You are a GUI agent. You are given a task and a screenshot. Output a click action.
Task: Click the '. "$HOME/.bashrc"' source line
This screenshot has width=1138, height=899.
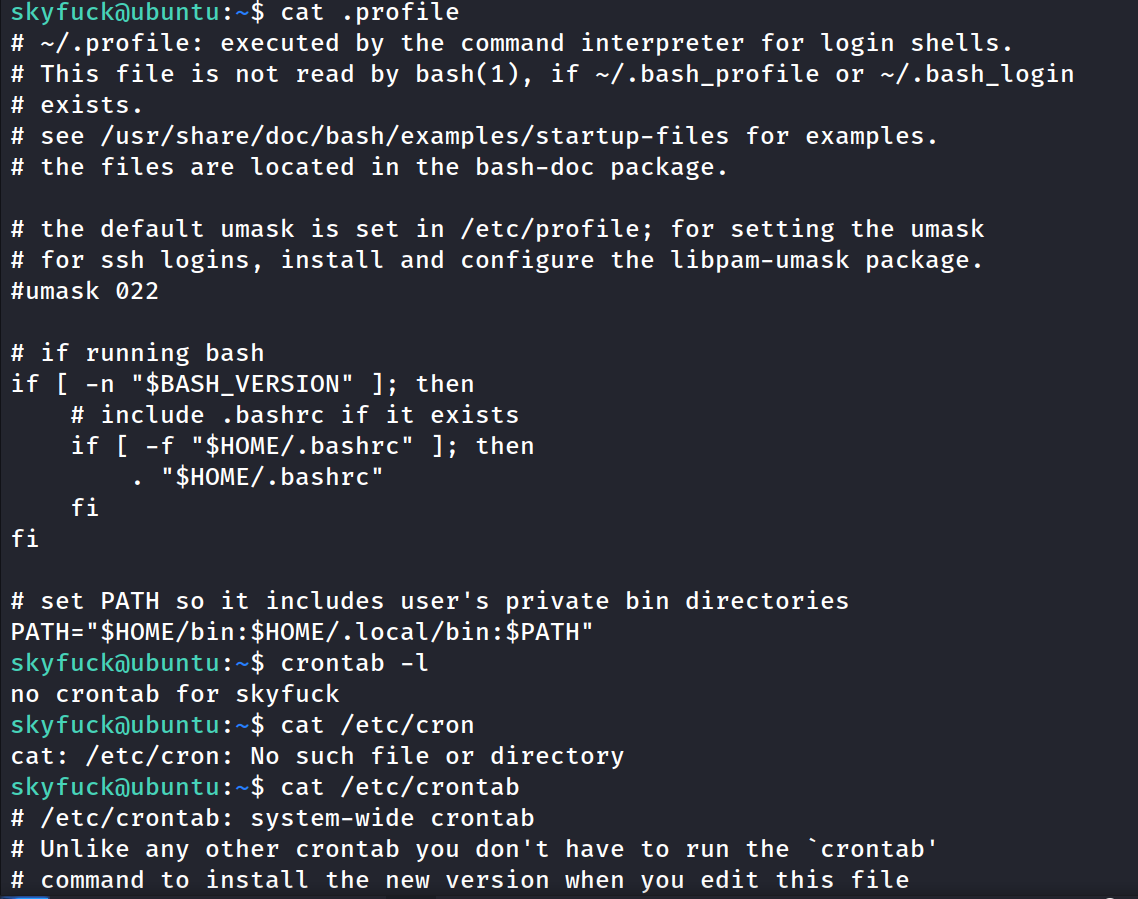(x=258, y=477)
